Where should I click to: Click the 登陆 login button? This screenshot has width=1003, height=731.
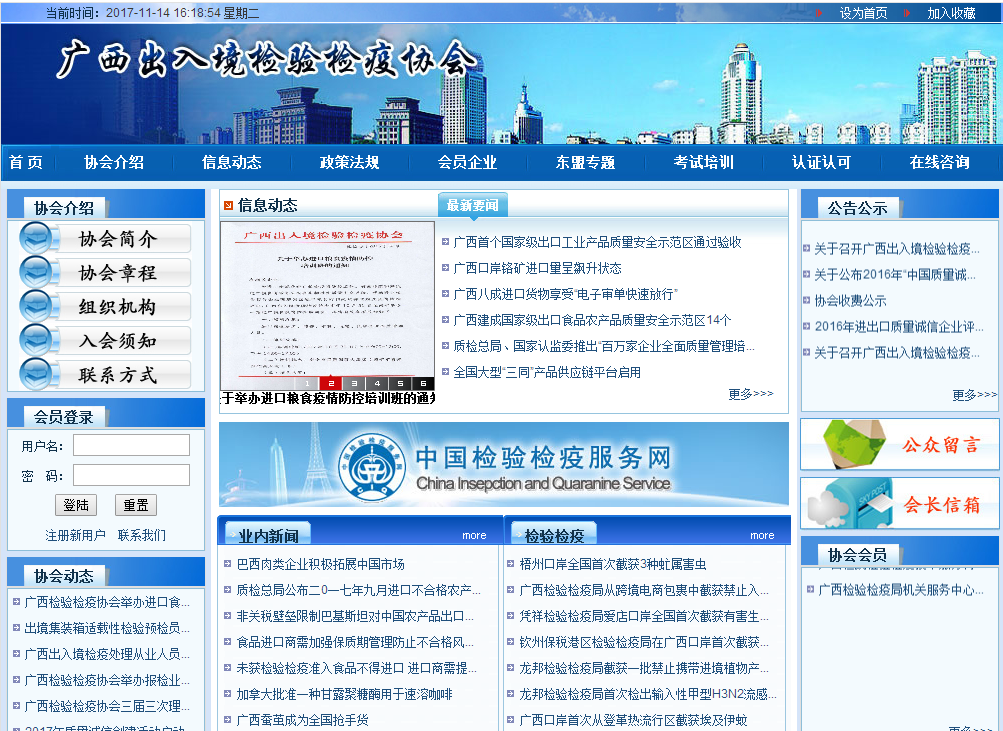pyautogui.click(x=76, y=505)
